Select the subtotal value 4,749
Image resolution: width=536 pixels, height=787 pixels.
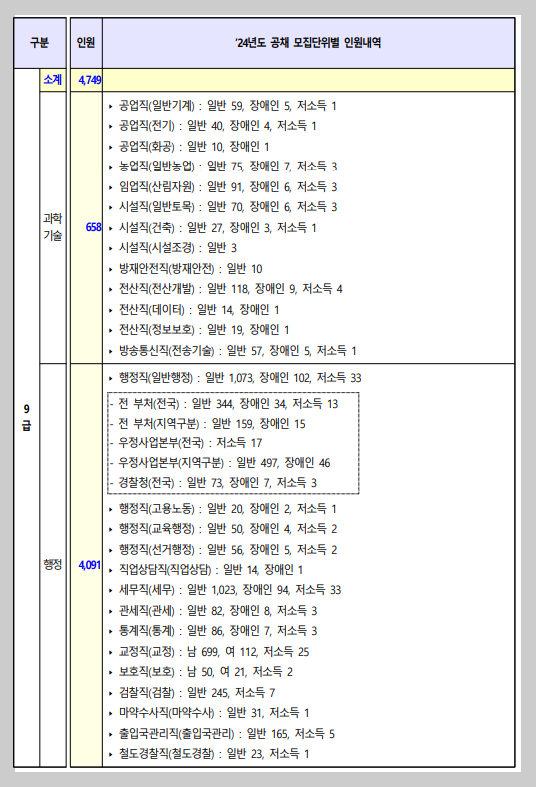click(89, 80)
